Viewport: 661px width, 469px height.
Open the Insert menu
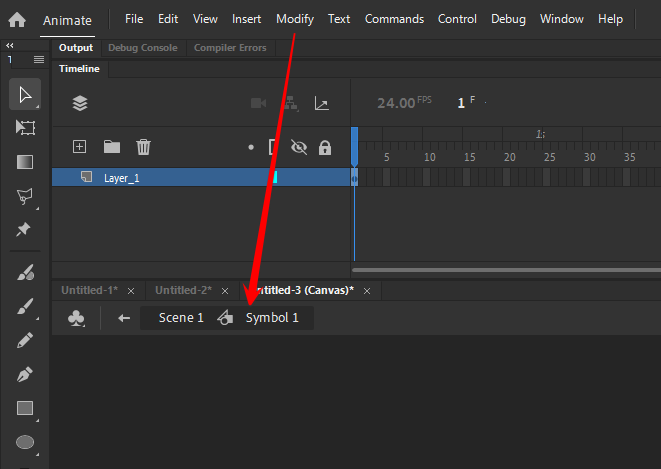point(246,19)
